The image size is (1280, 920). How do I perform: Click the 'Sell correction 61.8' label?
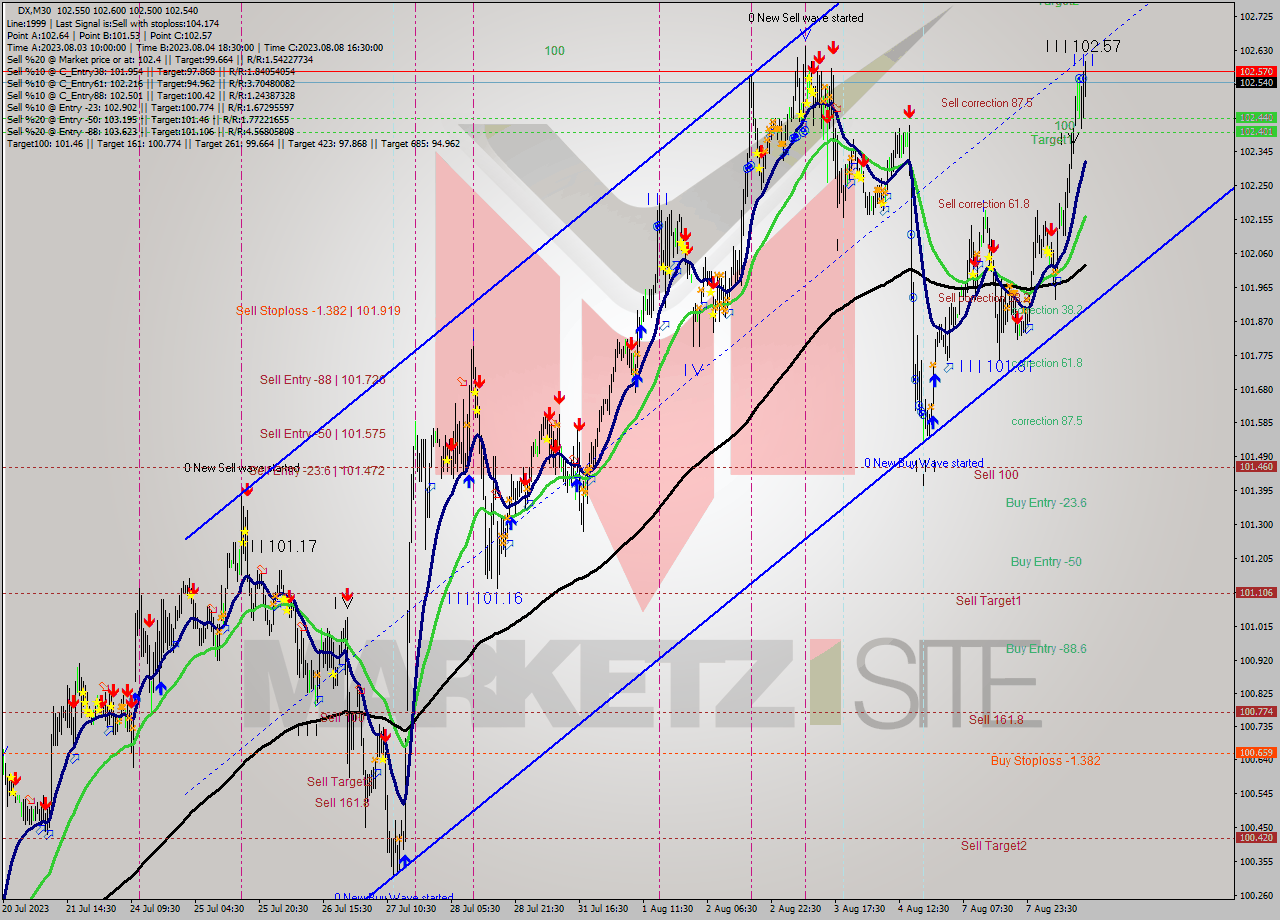983,204
